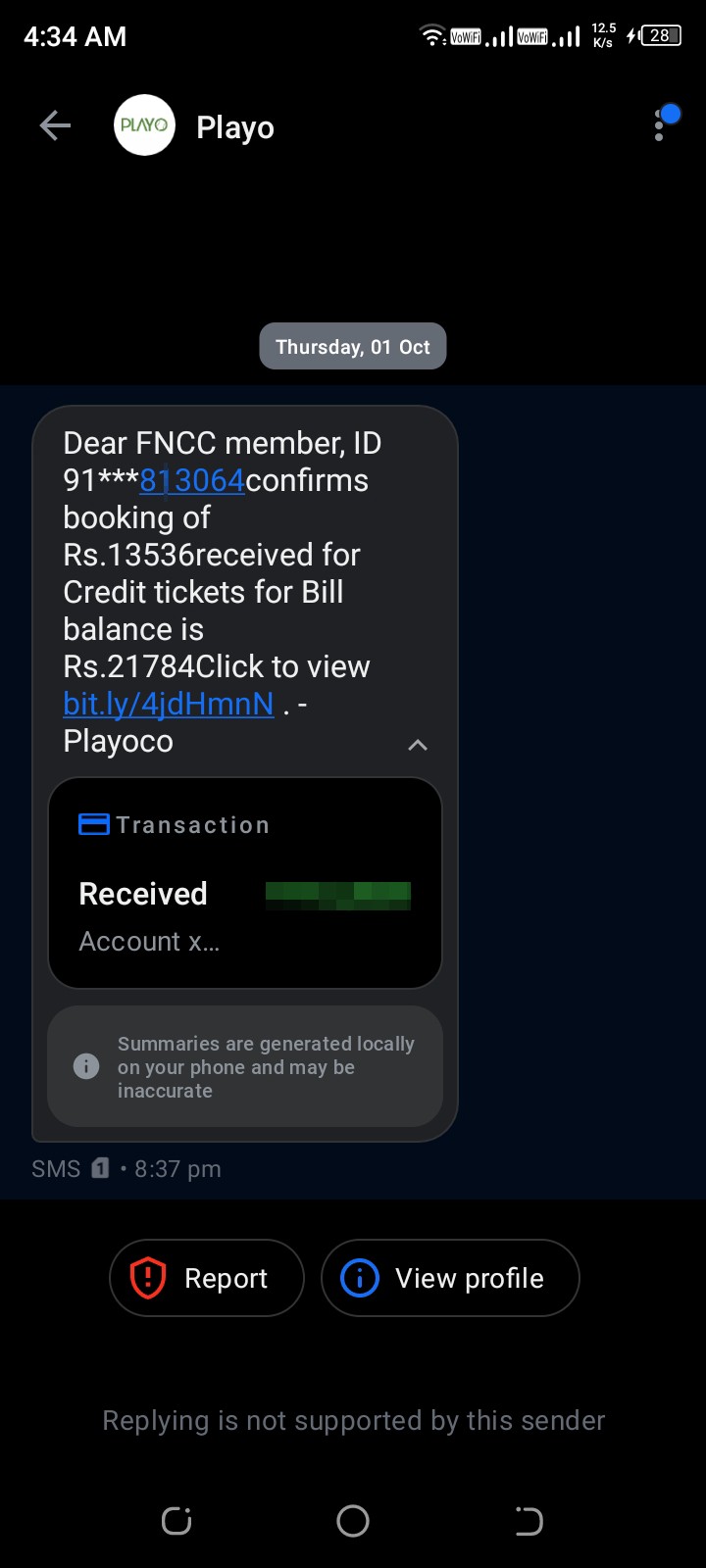Image resolution: width=706 pixels, height=1568 pixels.
Task: Tap the system back navigation button
Action: 529,1521
